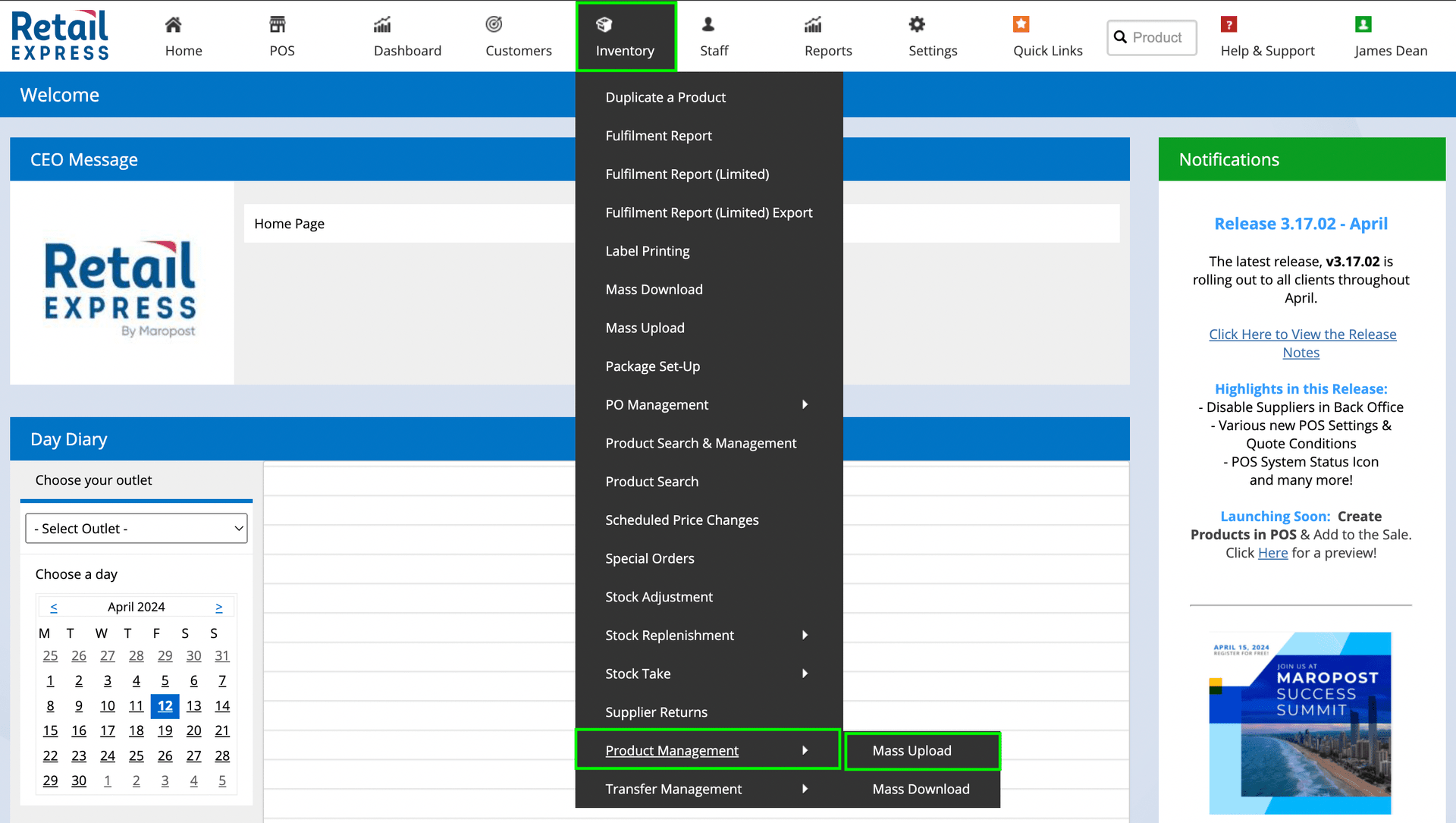Select Stock Adjustment menu item
Screen dimensions: 1456x823
pyautogui.click(x=659, y=597)
